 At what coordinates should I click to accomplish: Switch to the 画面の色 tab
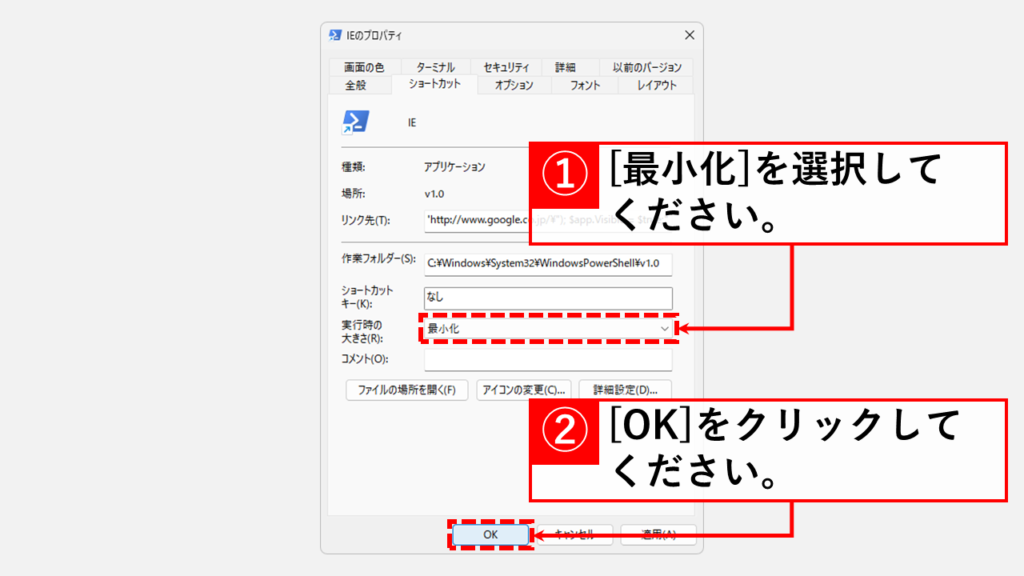[364, 67]
